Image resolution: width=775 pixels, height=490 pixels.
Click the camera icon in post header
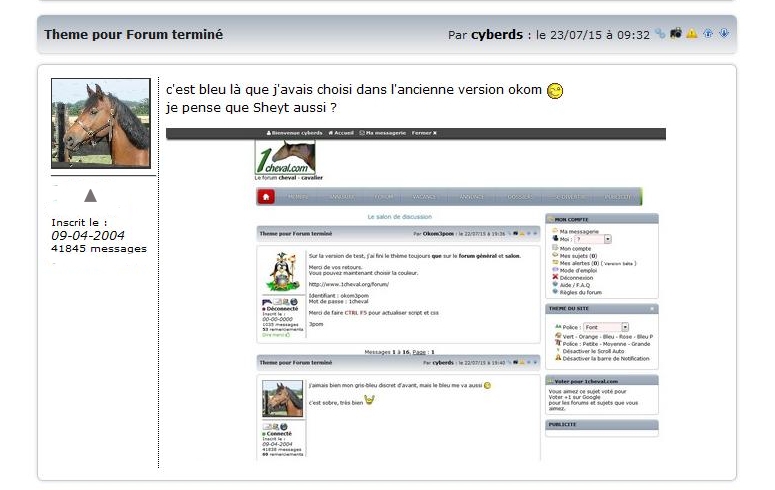tap(676, 34)
